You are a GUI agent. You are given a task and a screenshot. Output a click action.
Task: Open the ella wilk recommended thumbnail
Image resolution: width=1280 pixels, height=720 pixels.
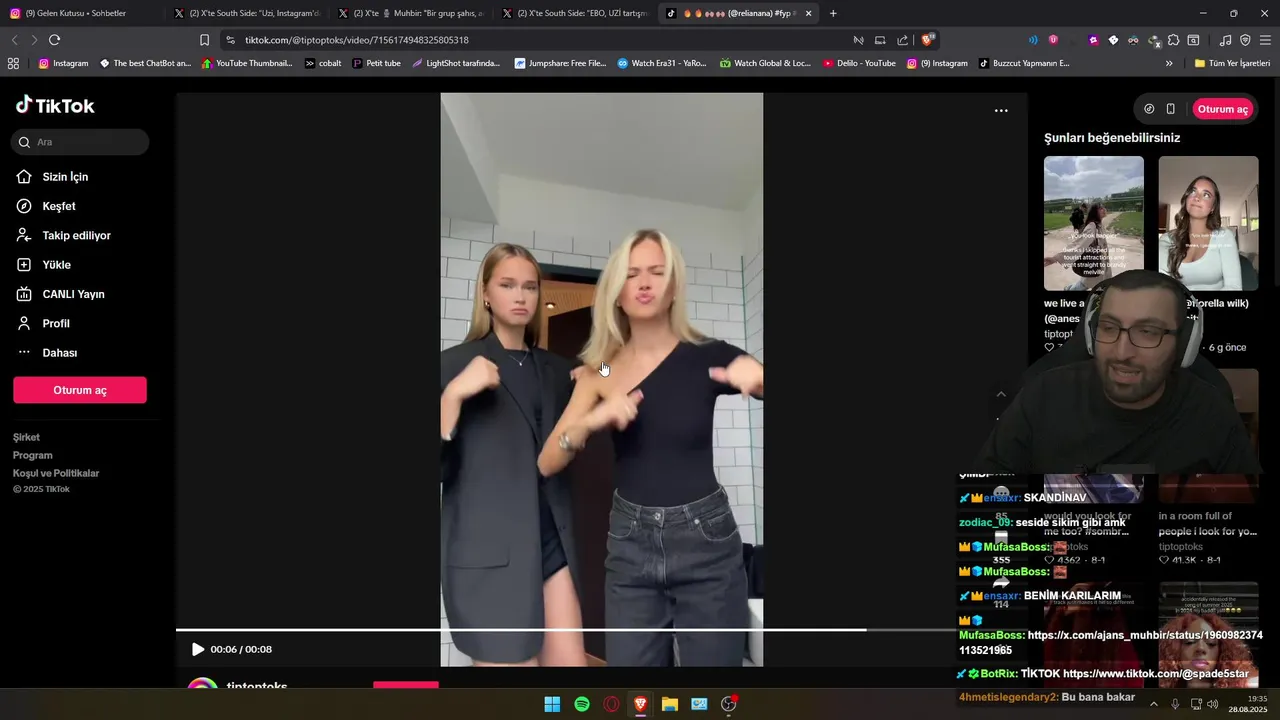(1208, 223)
